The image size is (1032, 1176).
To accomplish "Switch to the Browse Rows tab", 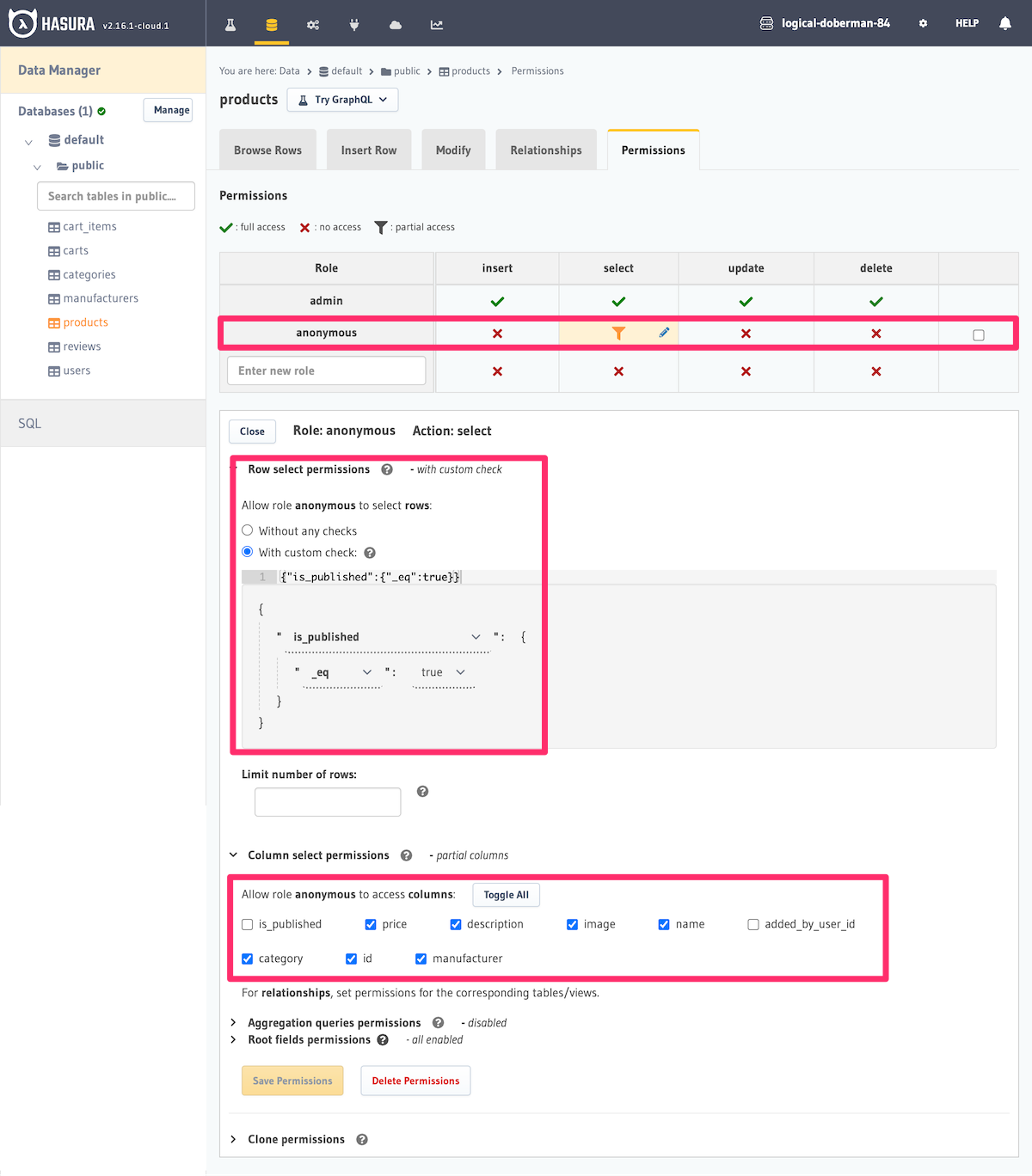I will tap(267, 150).
